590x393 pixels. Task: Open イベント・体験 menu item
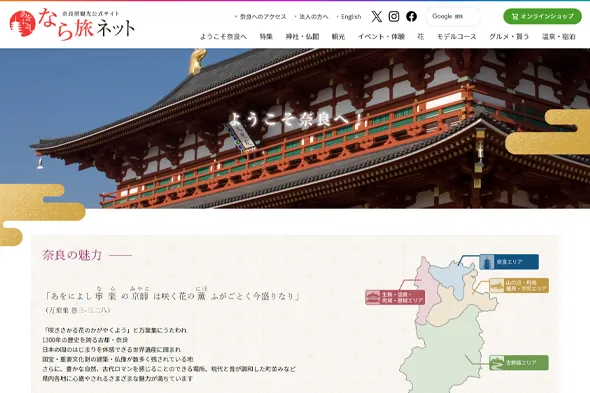[381, 37]
